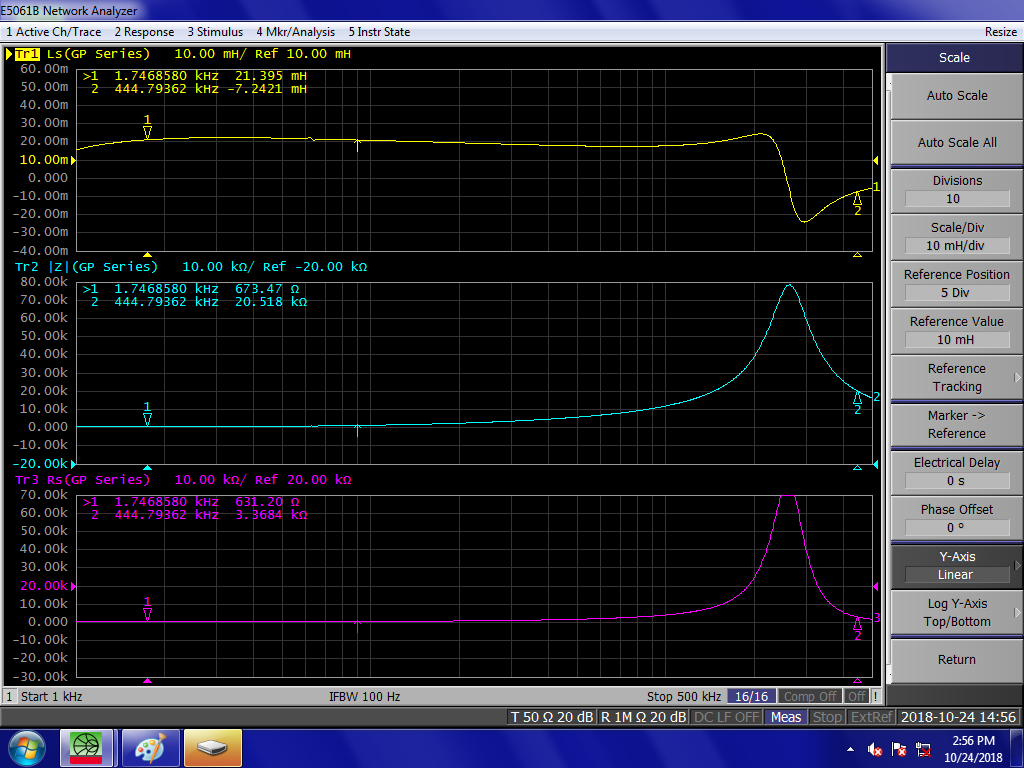Expand the Y-Axis Linear submenu
Screen dimensions: 1024x768
pos(957,566)
